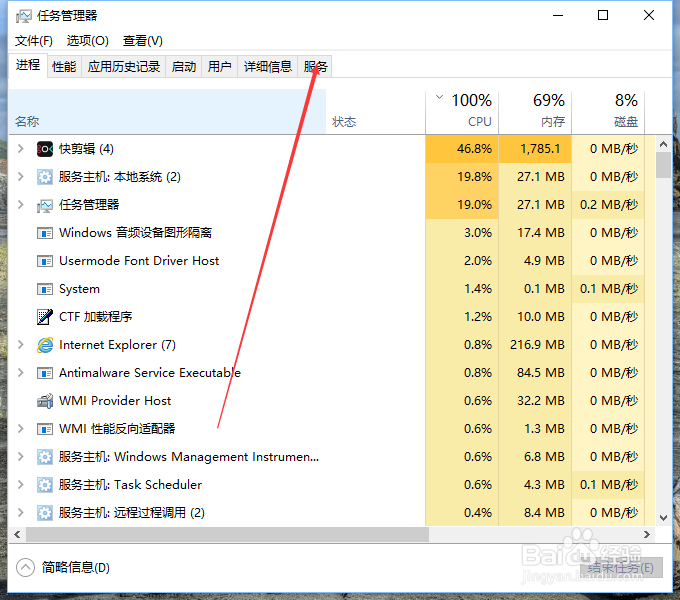Expand Antimalware Service Executable row
The height and width of the screenshot is (600, 680).
(x=20, y=372)
